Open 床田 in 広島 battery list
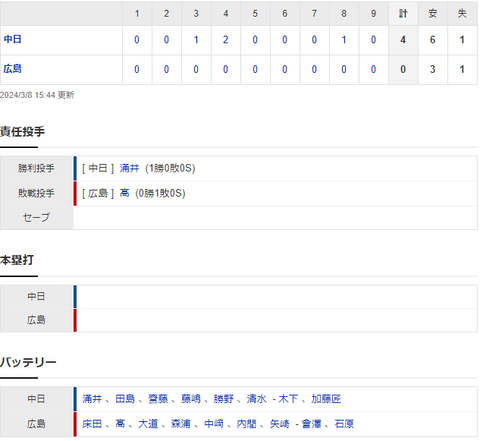 [92, 424]
